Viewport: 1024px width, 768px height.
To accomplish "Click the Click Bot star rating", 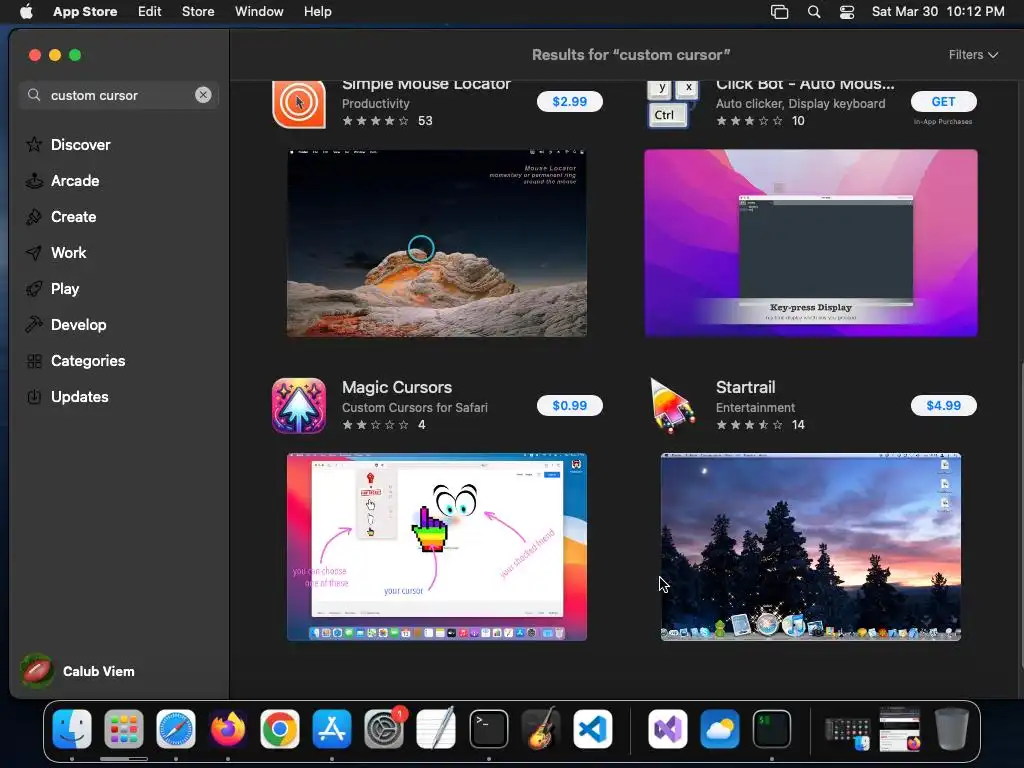I will coord(749,121).
